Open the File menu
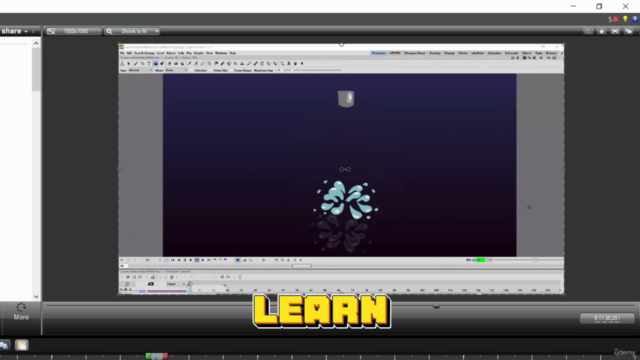 pyautogui.click(x=122, y=53)
